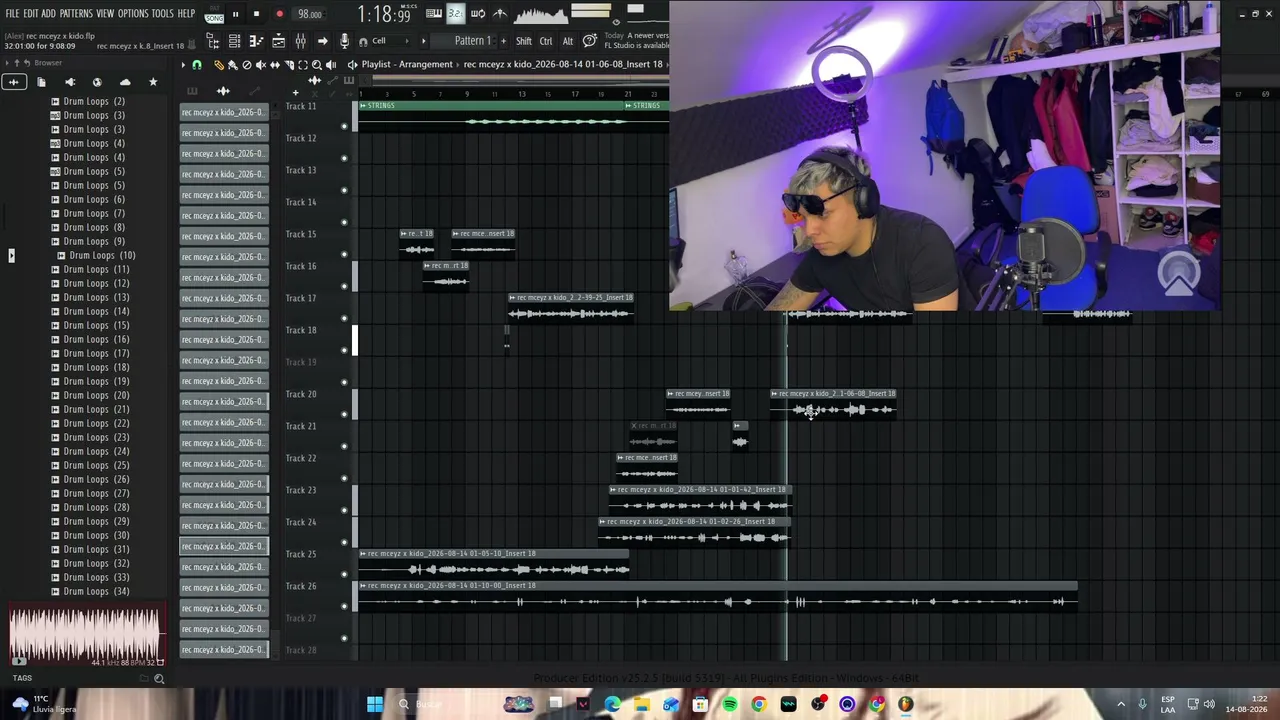Viewport: 1280px width, 720px height.
Task: Open the OPTIONS menu
Action: (x=133, y=14)
